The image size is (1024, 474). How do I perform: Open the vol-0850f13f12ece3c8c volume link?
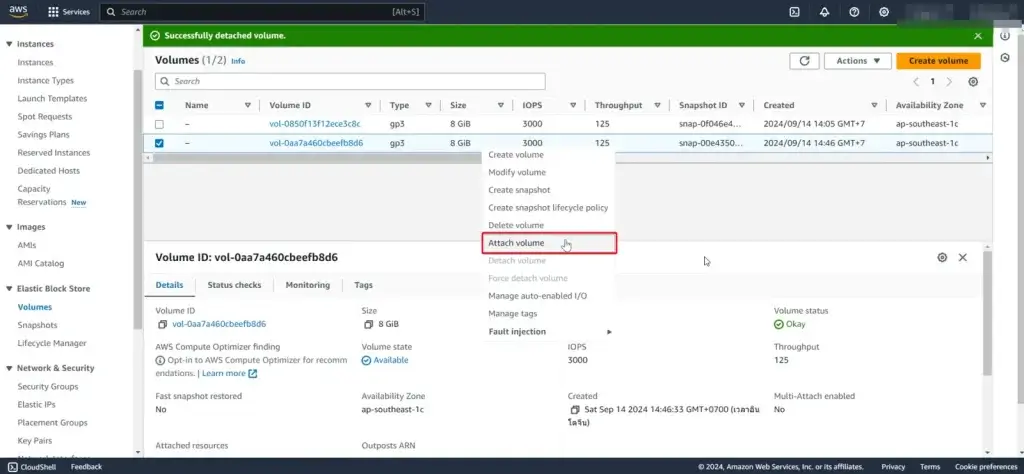[315, 124]
